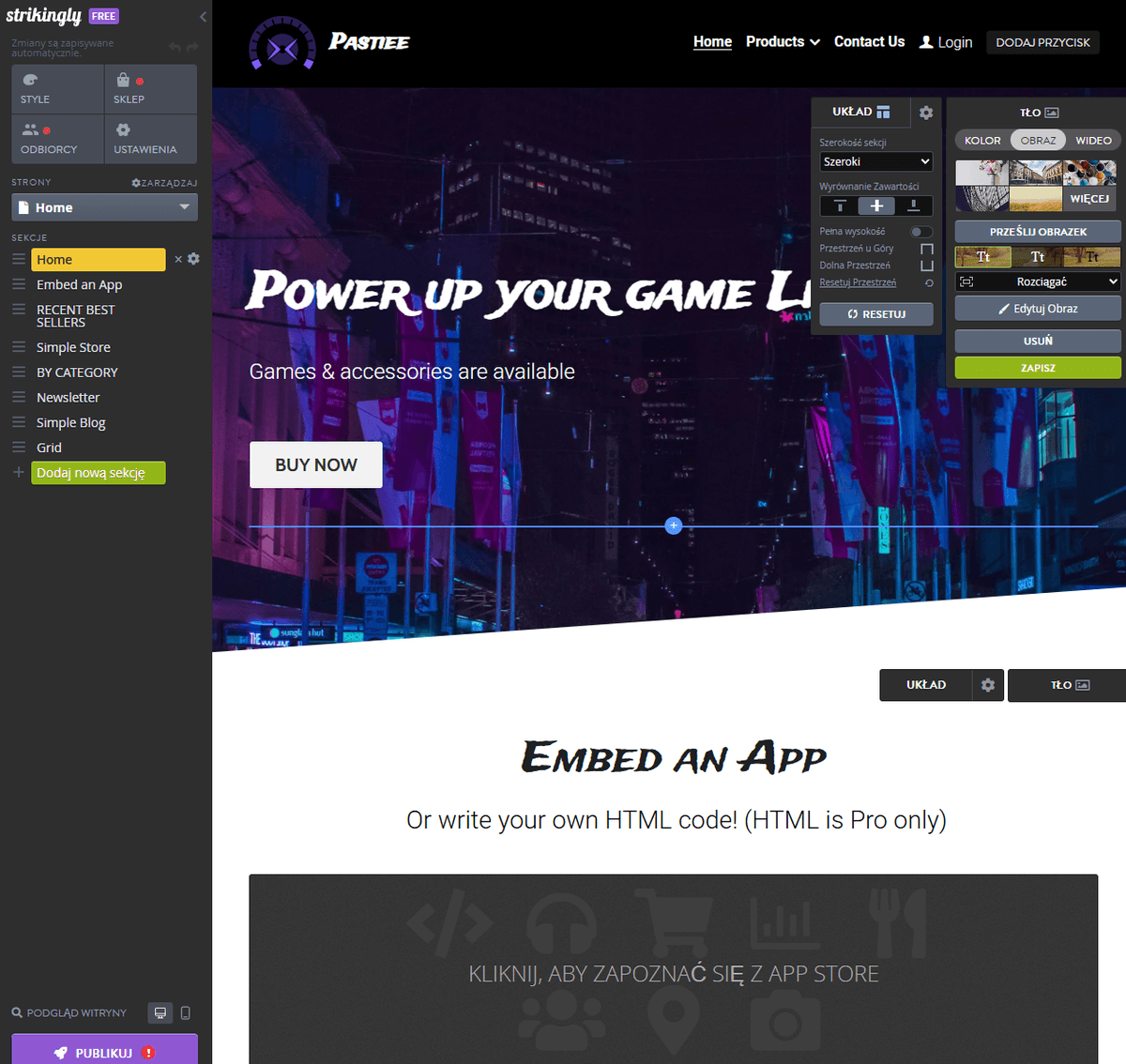Open the STYLE palette panel
1126x1064 pixels.
coord(57,89)
